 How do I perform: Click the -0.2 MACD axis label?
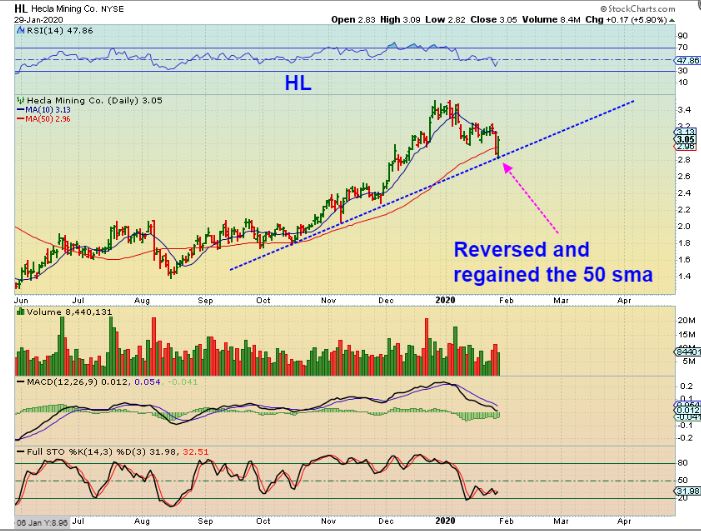coord(686,438)
